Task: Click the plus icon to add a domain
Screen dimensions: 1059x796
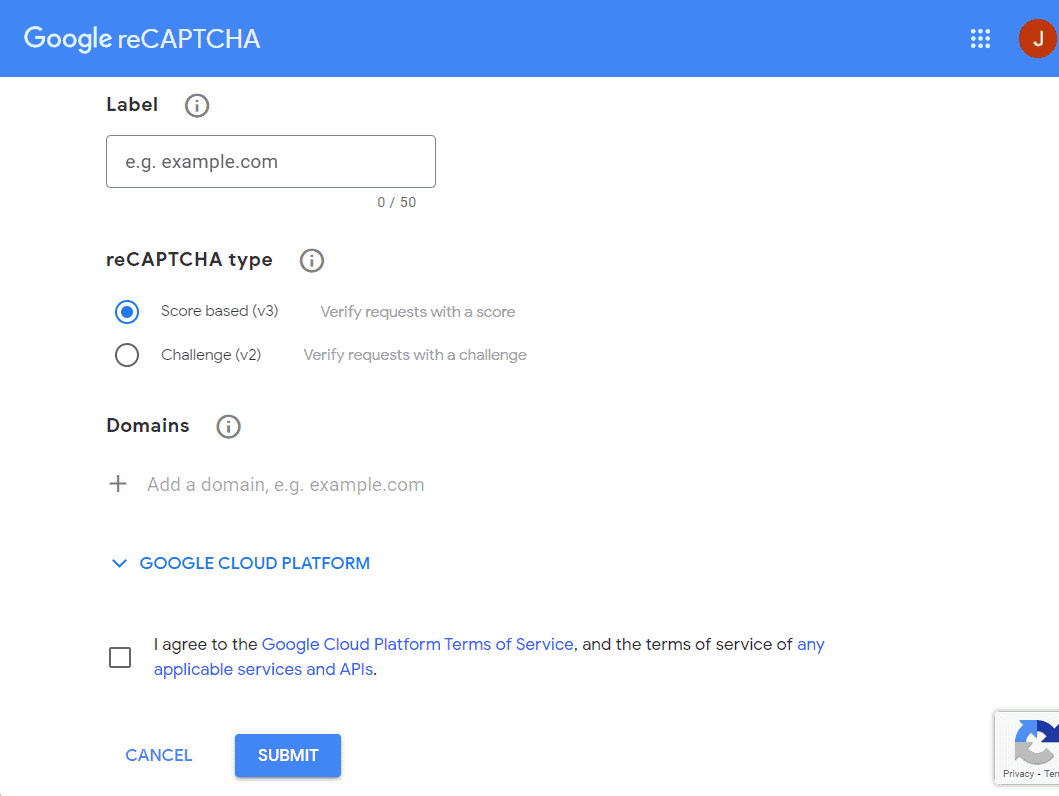Action: coord(118,483)
